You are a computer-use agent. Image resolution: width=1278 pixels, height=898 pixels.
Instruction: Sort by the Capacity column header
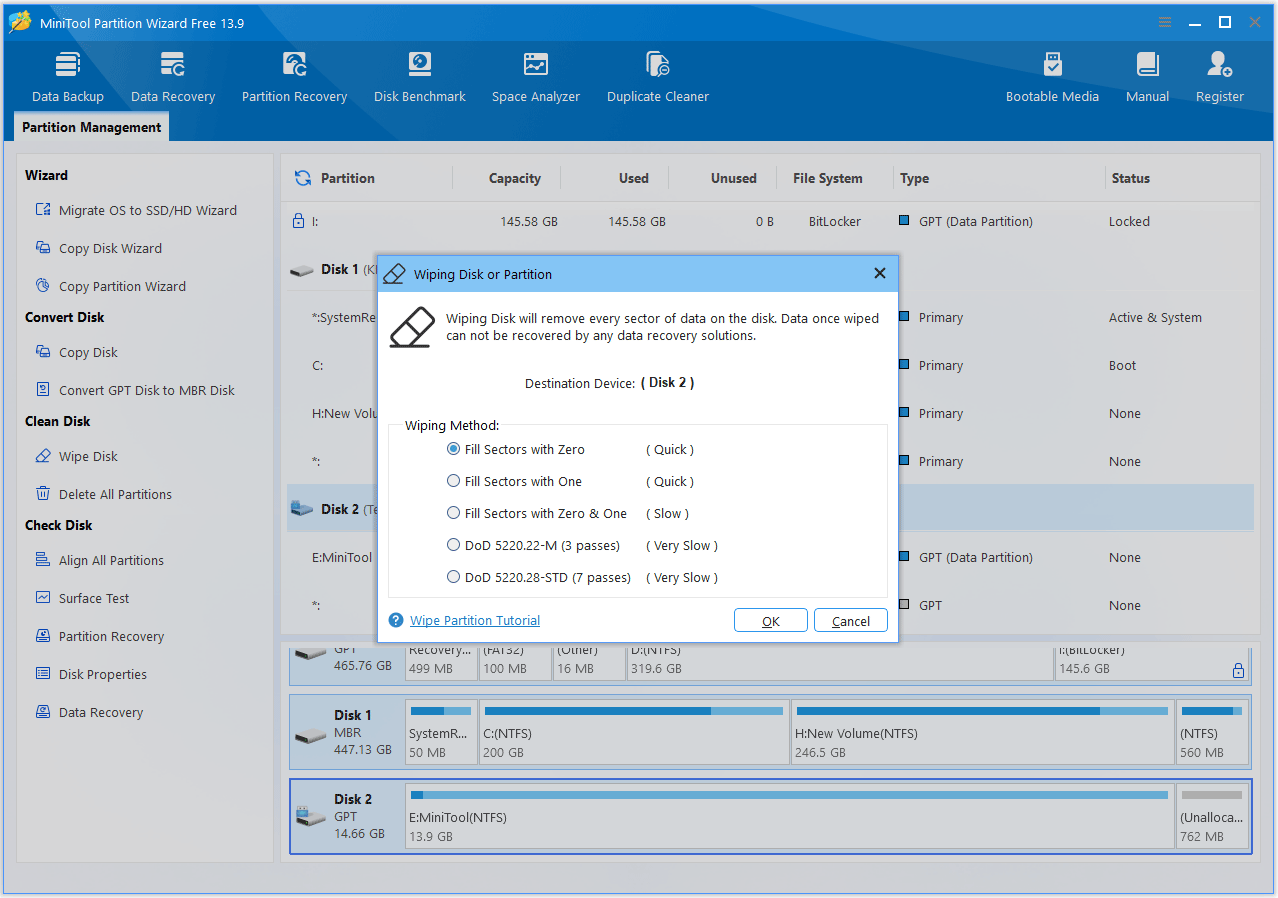[515, 178]
